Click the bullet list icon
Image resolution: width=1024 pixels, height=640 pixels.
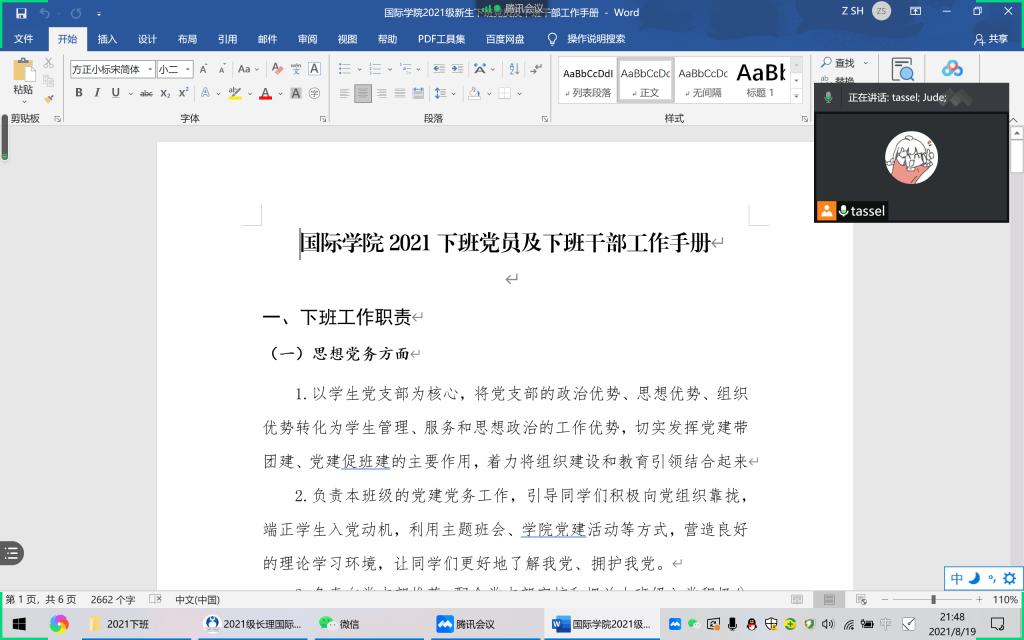346,69
